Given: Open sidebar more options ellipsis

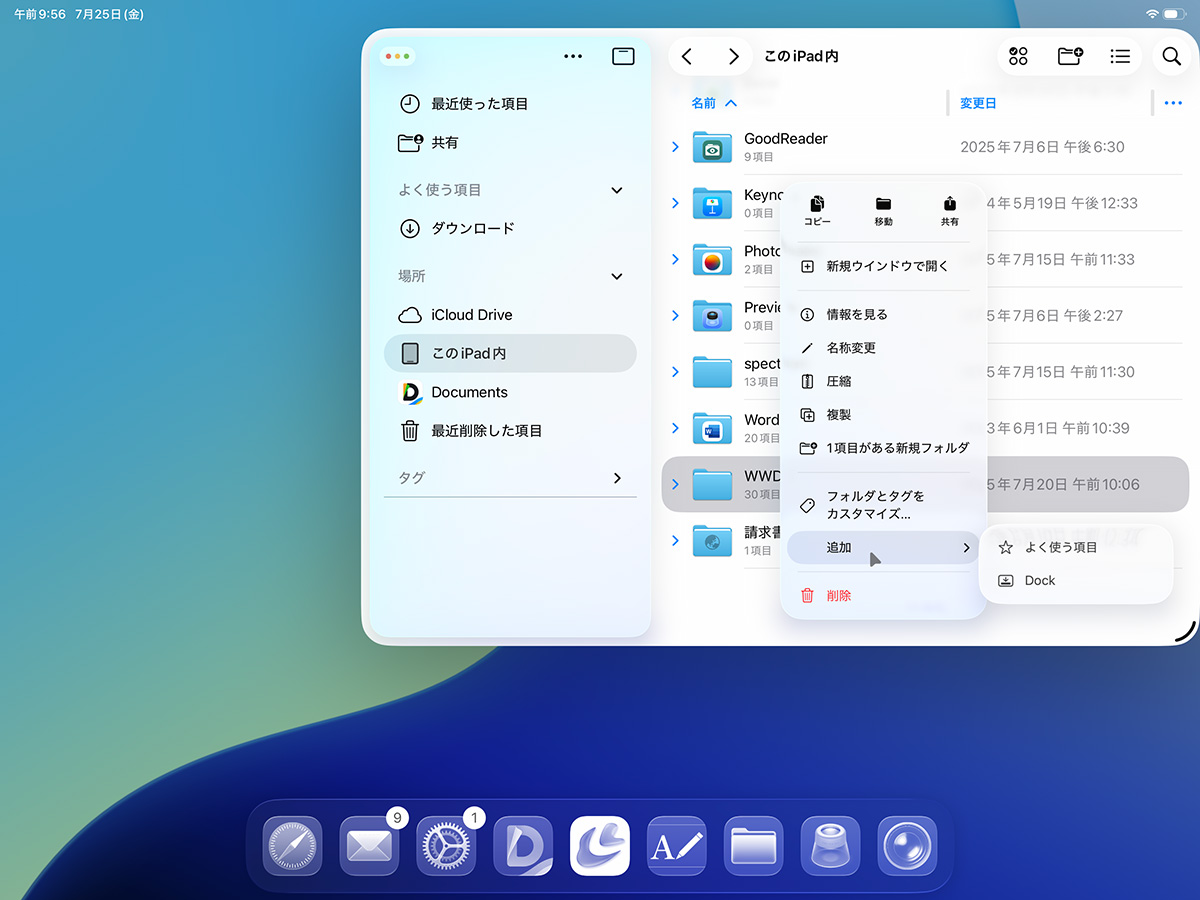Looking at the screenshot, I should (573, 56).
